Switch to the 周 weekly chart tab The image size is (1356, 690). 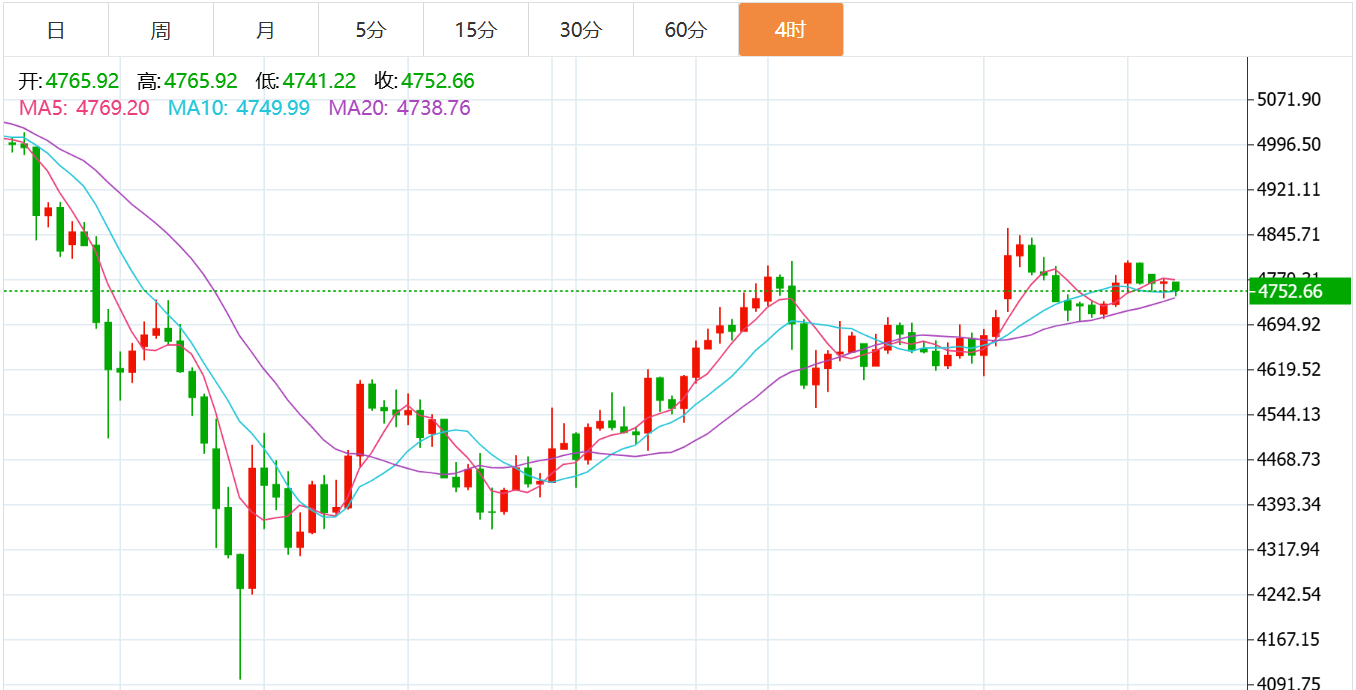(161, 30)
